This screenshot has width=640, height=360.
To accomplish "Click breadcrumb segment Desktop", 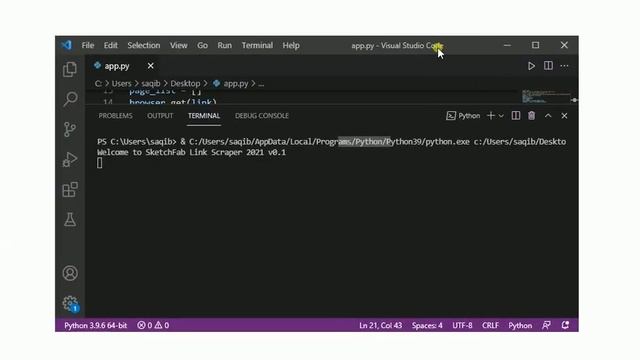I will pos(185,84).
